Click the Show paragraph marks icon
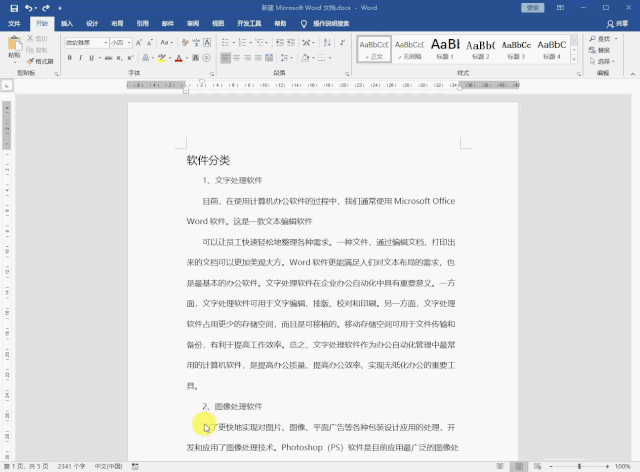This screenshot has width=640, height=472. coord(342,42)
